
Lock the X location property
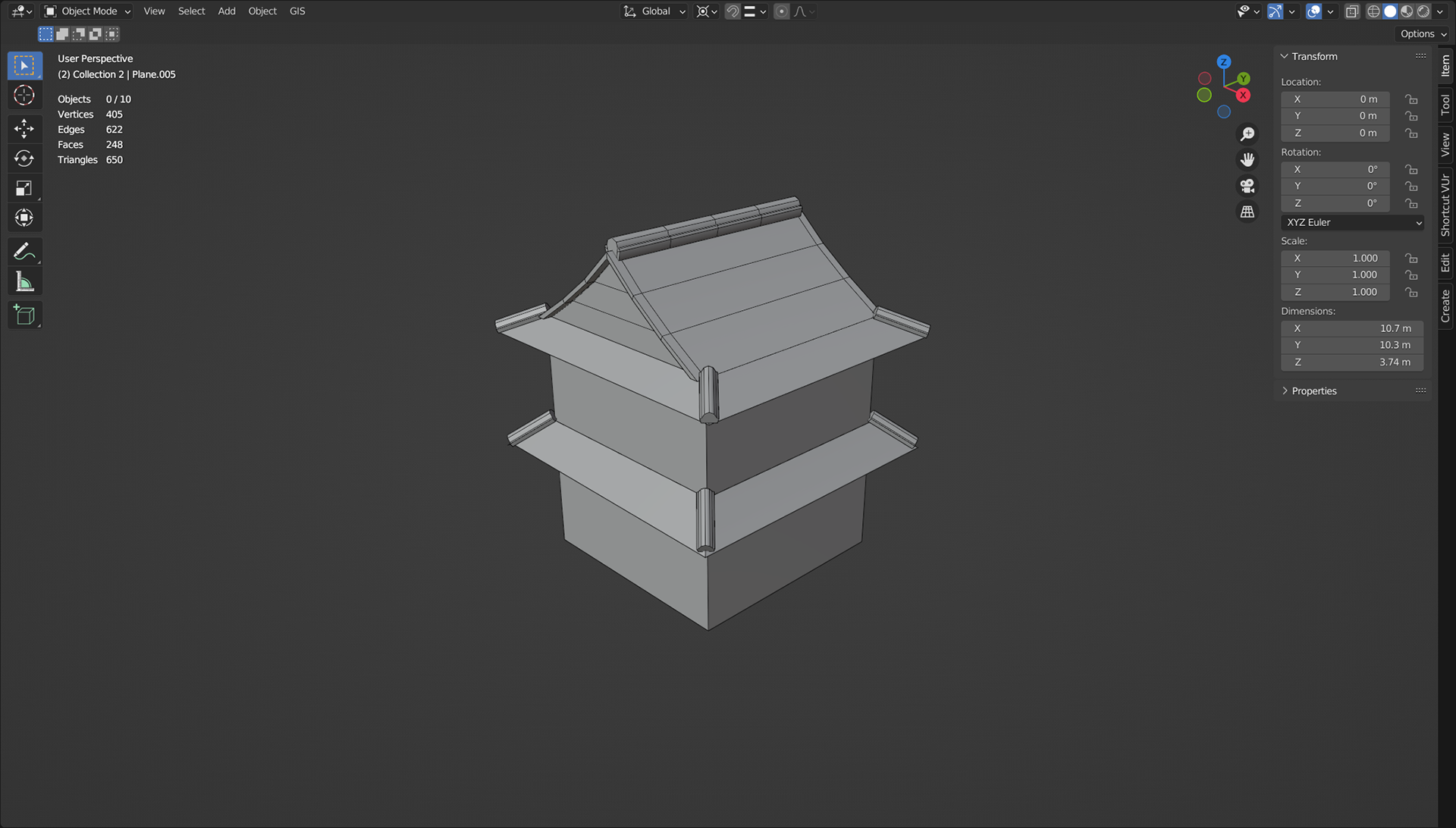click(x=1410, y=99)
